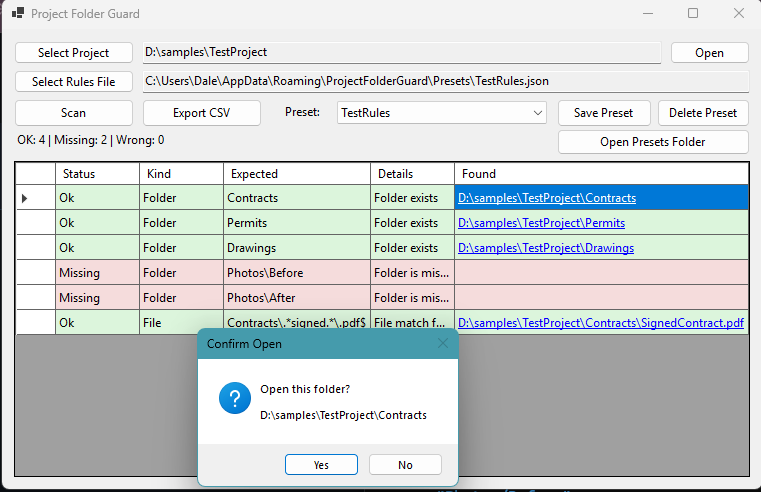The height and width of the screenshot is (492, 761).
Task: Open the SignedContract.pdf path link
Action: pyautogui.click(x=600, y=323)
